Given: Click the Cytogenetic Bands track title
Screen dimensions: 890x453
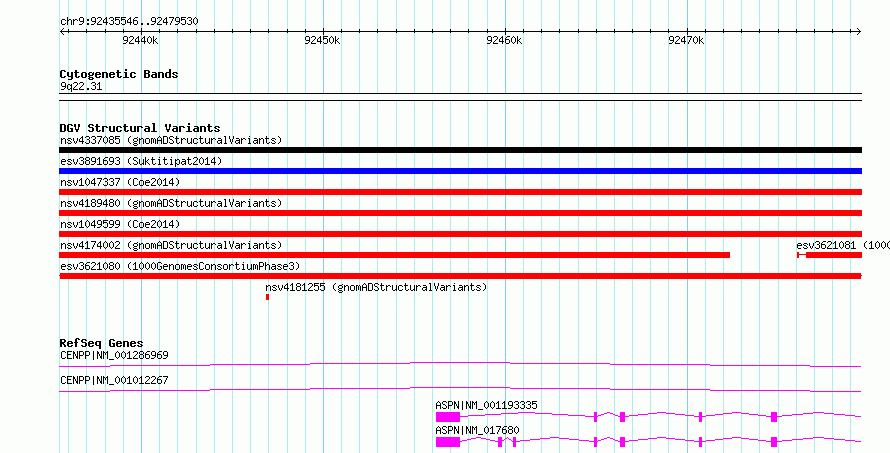Looking at the screenshot, I should point(119,74).
